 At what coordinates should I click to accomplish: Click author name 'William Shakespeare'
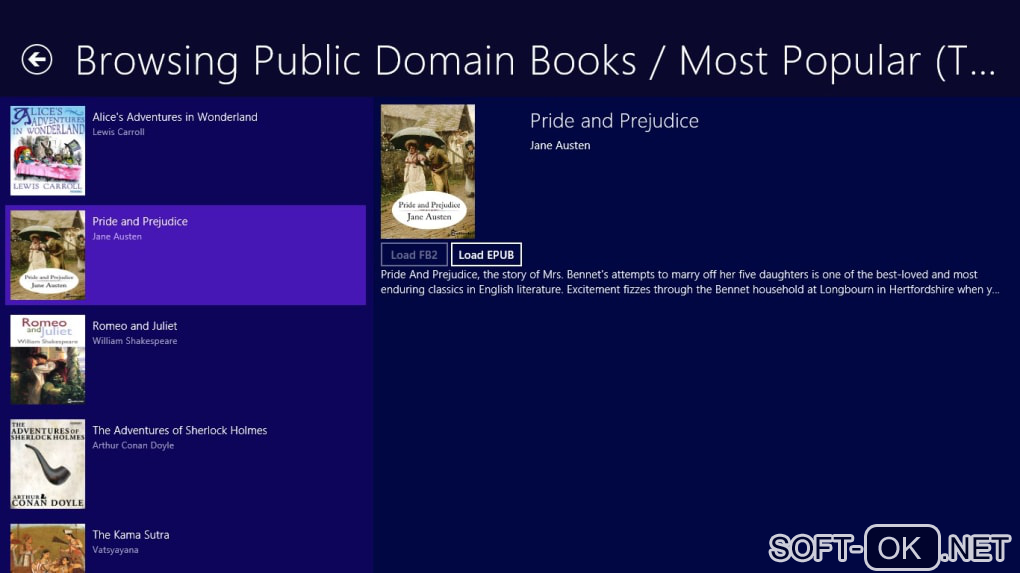135,341
